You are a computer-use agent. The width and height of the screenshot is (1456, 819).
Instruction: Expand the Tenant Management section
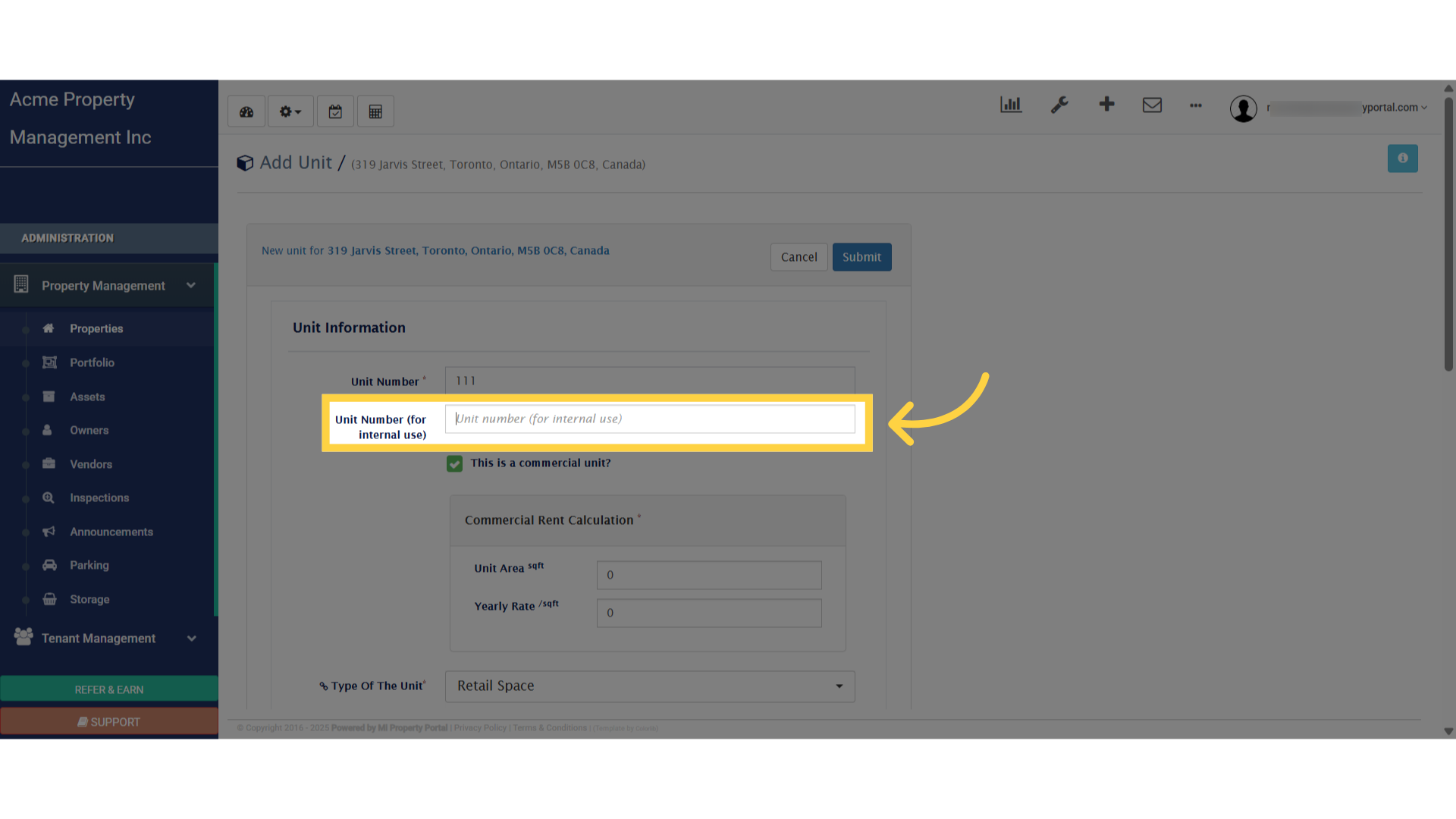(x=99, y=638)
